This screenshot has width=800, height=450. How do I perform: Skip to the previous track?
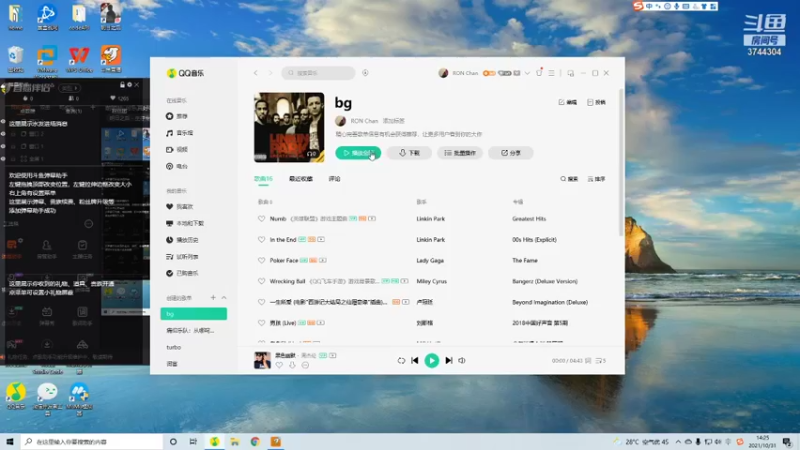click(x=415, y=361)
